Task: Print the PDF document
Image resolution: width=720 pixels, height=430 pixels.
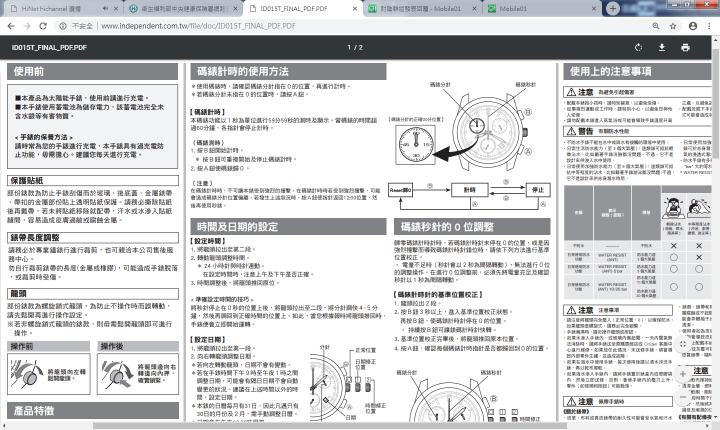Action: 686,47
